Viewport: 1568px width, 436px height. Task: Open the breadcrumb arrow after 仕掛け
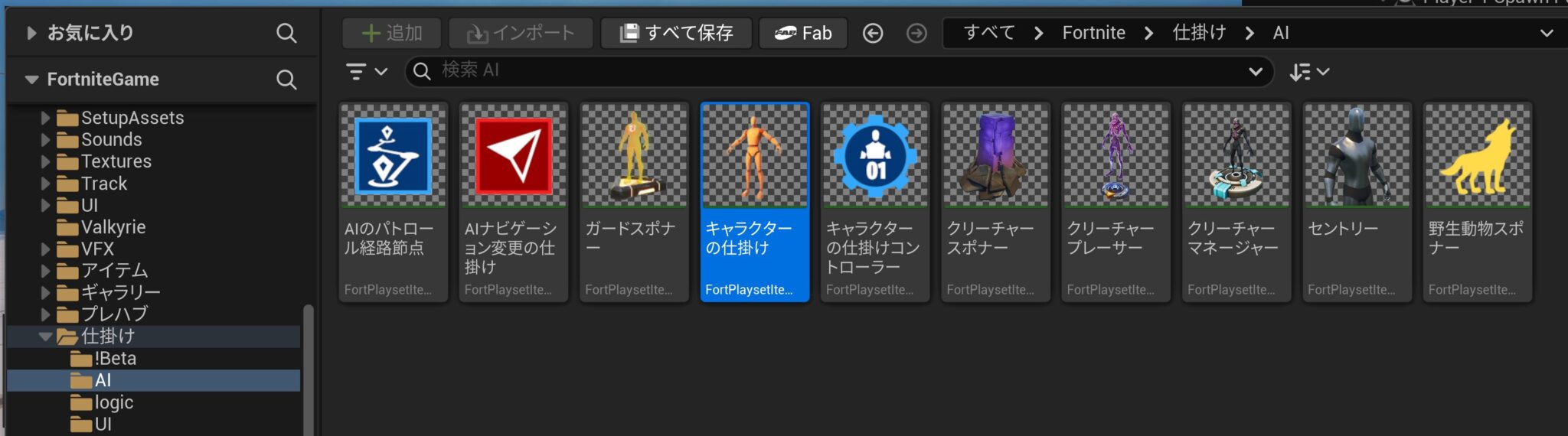point(1249,33)
